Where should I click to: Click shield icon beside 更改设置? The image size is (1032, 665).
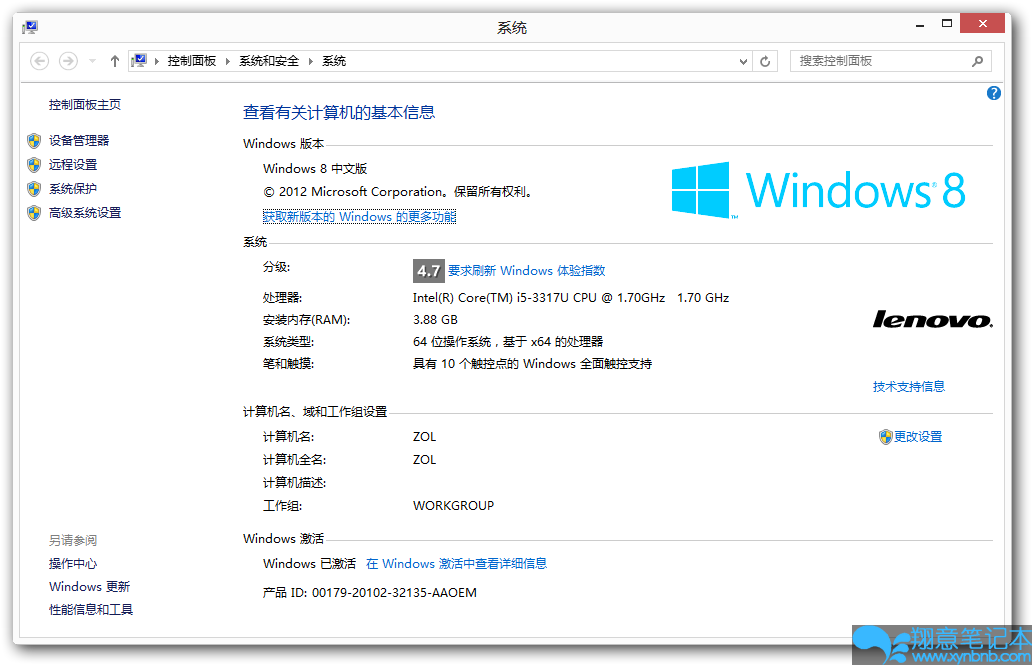click(x=885, y=437)
